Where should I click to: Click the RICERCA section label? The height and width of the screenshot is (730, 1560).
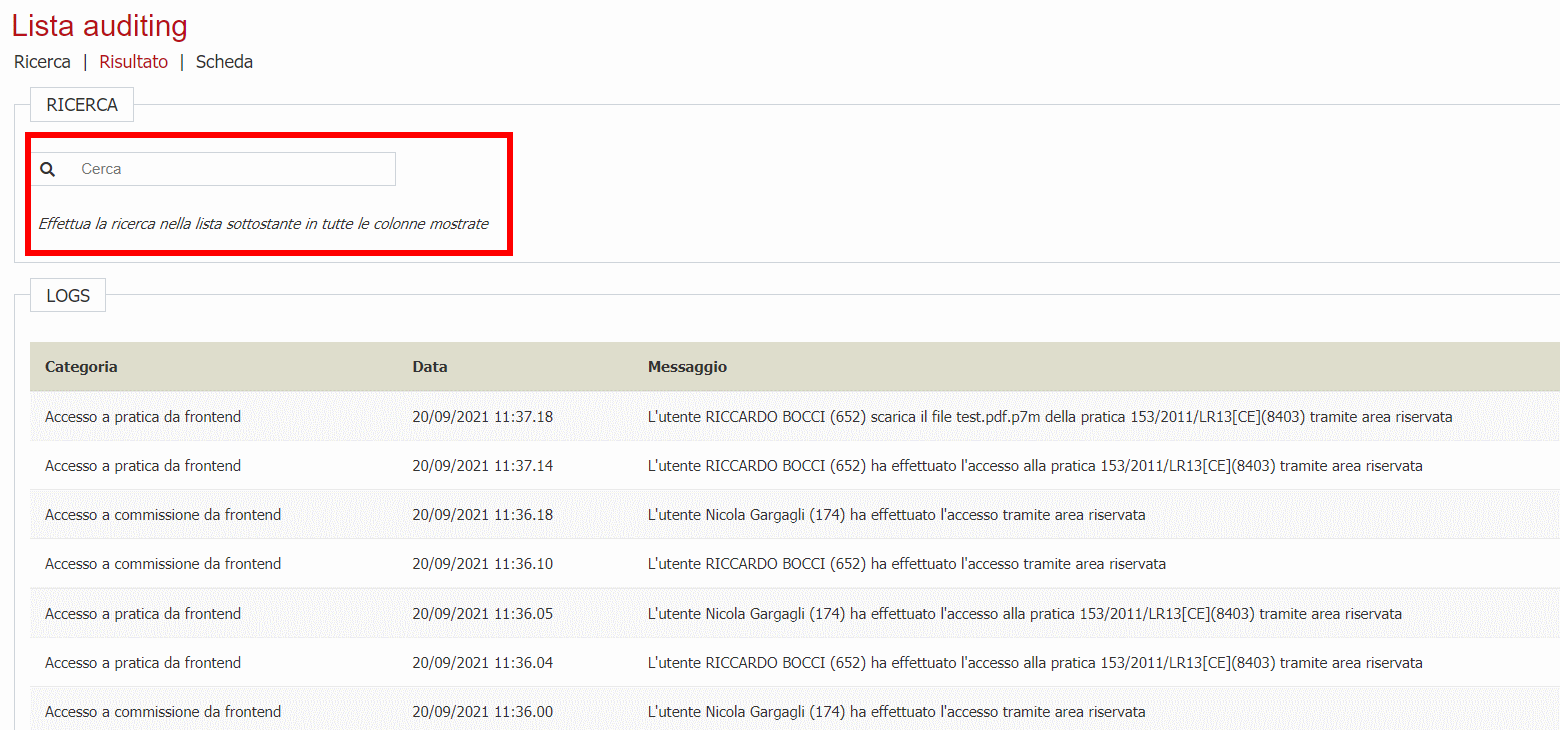click(x=82, y=105)
